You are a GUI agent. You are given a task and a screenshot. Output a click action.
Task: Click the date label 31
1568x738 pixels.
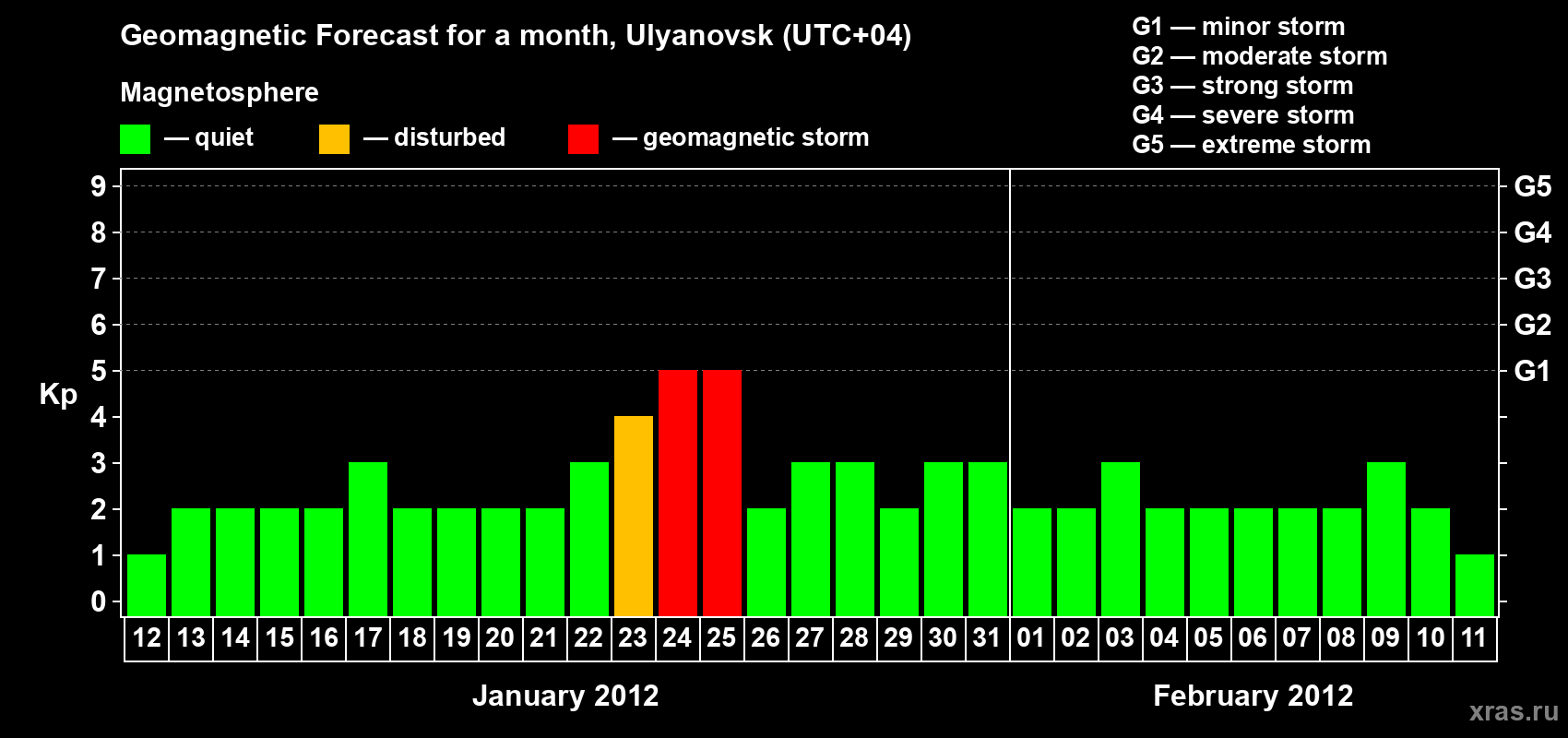tap(987, 637)
